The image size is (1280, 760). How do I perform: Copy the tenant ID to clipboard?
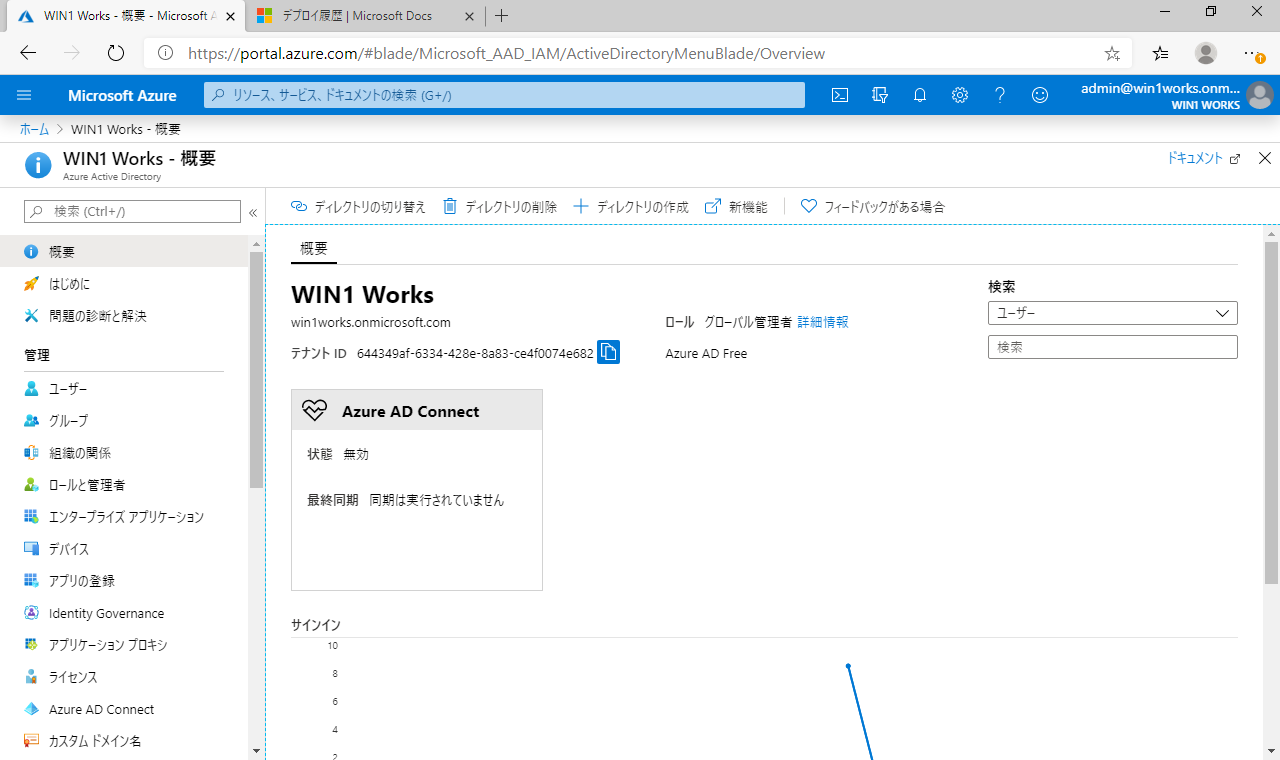[x=608, y=352]
